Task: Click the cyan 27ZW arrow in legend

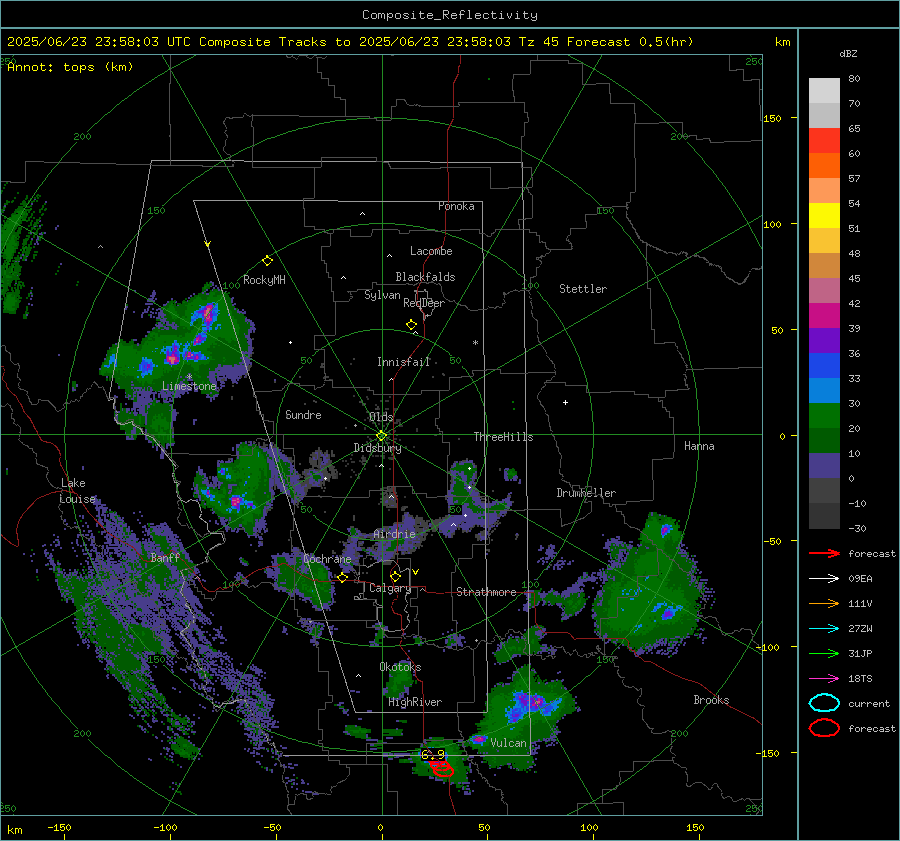Action: [x=824, y=629]
